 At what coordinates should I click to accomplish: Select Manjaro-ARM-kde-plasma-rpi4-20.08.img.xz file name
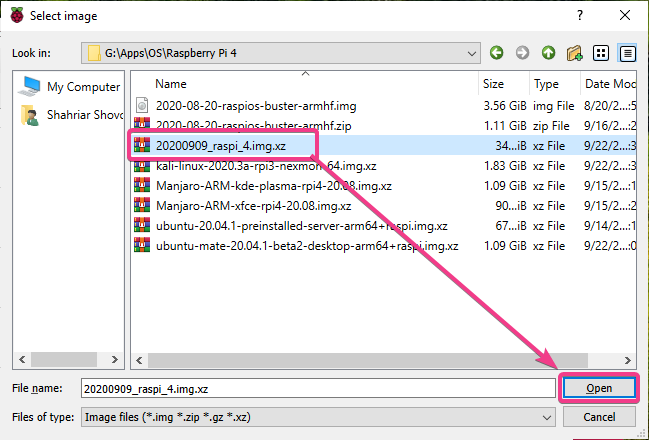click(x=274, y=186)
